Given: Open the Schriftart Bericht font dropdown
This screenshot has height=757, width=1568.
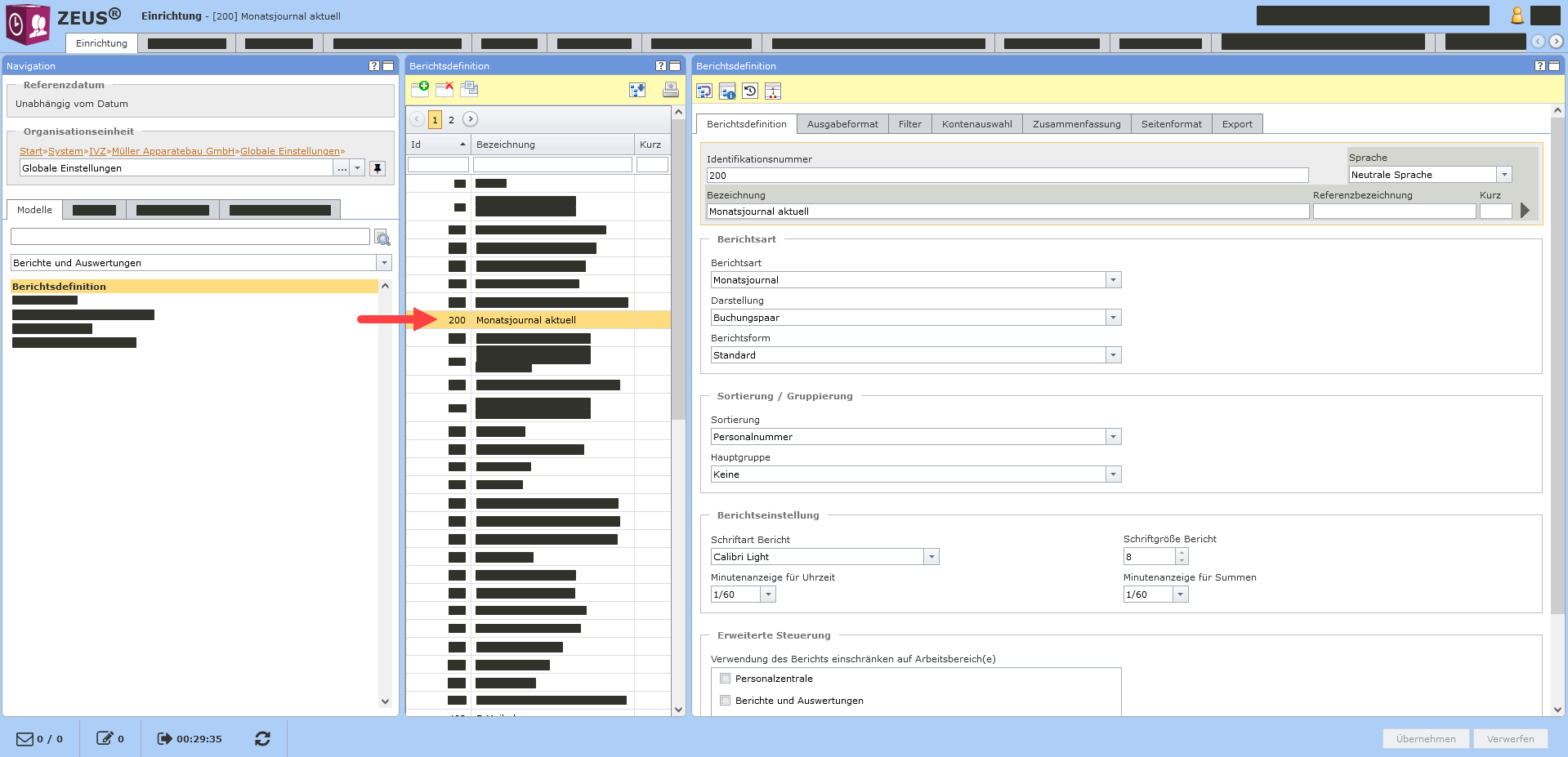Looking at the screenshot, I should [x=931, y=557].
